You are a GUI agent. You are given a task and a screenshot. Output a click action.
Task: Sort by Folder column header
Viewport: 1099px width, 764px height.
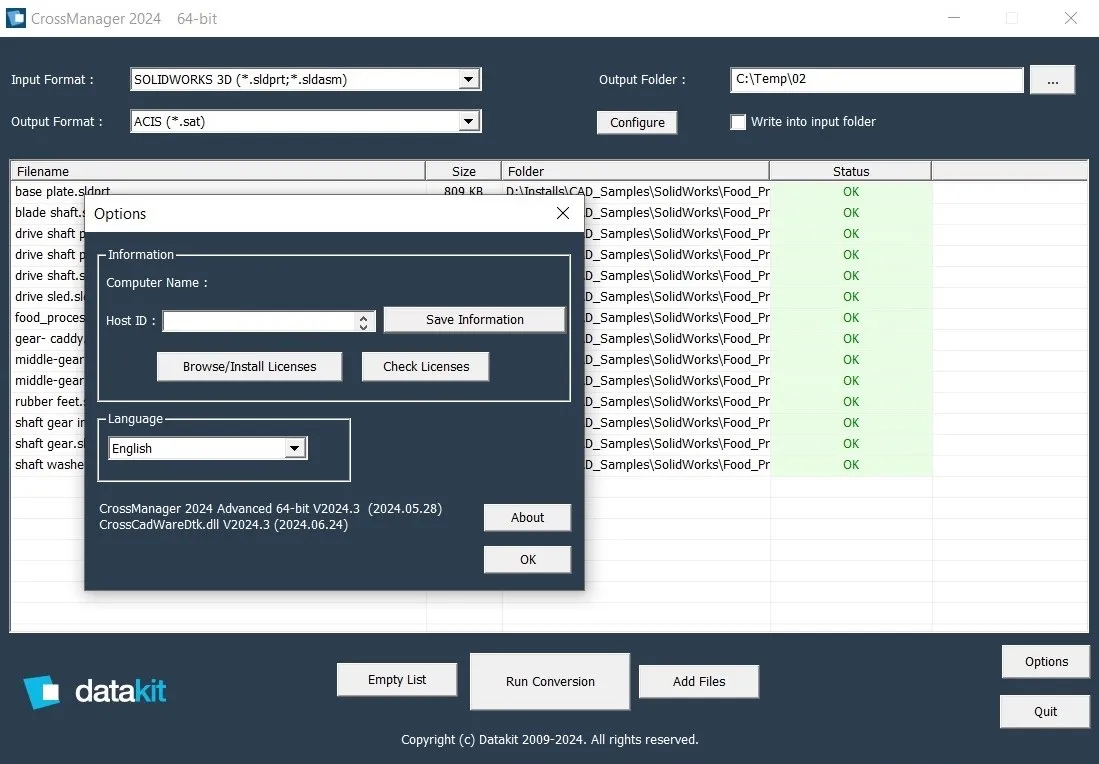coord(635,171)
